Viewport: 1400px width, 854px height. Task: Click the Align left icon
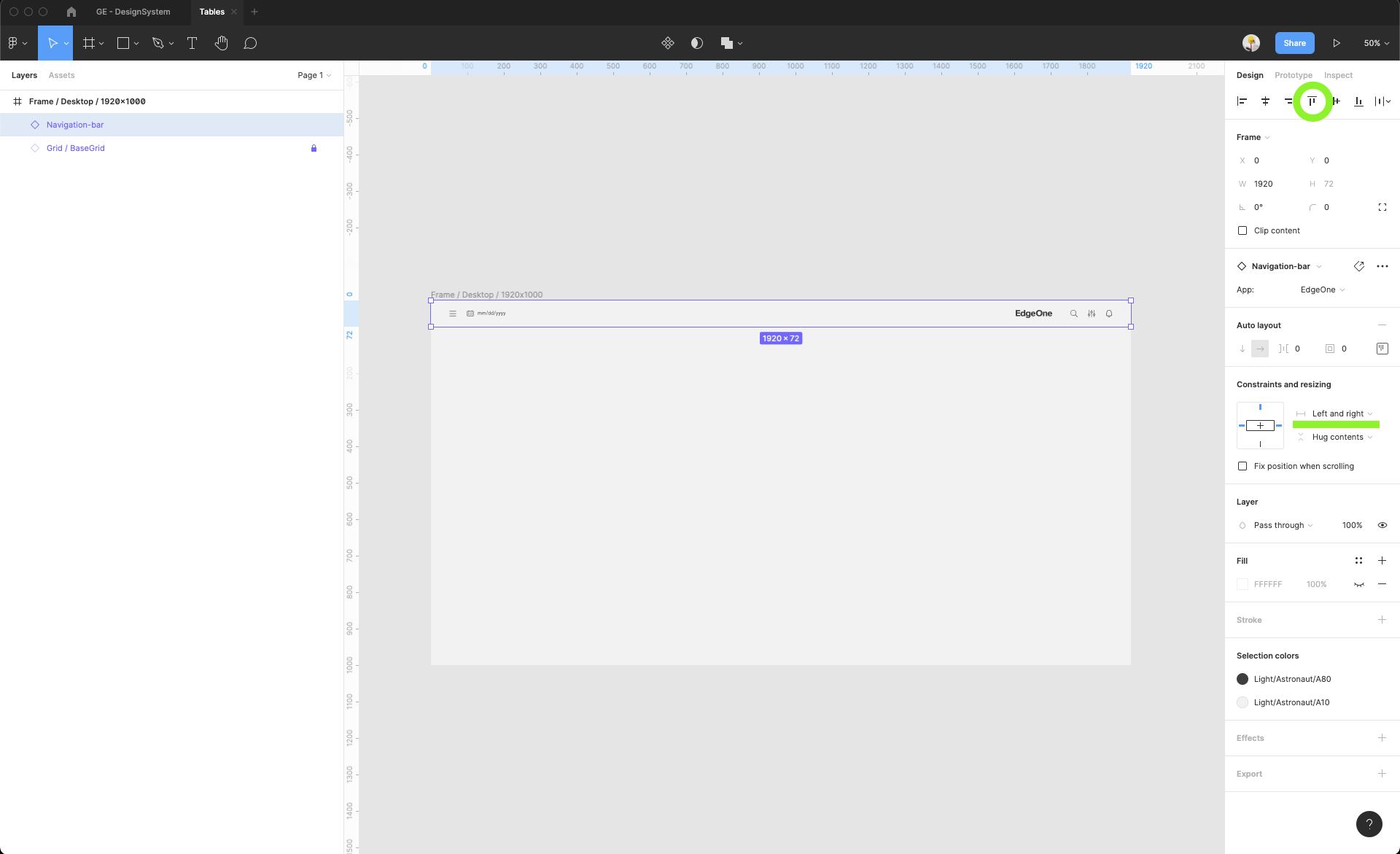[x=1242, y=101]
